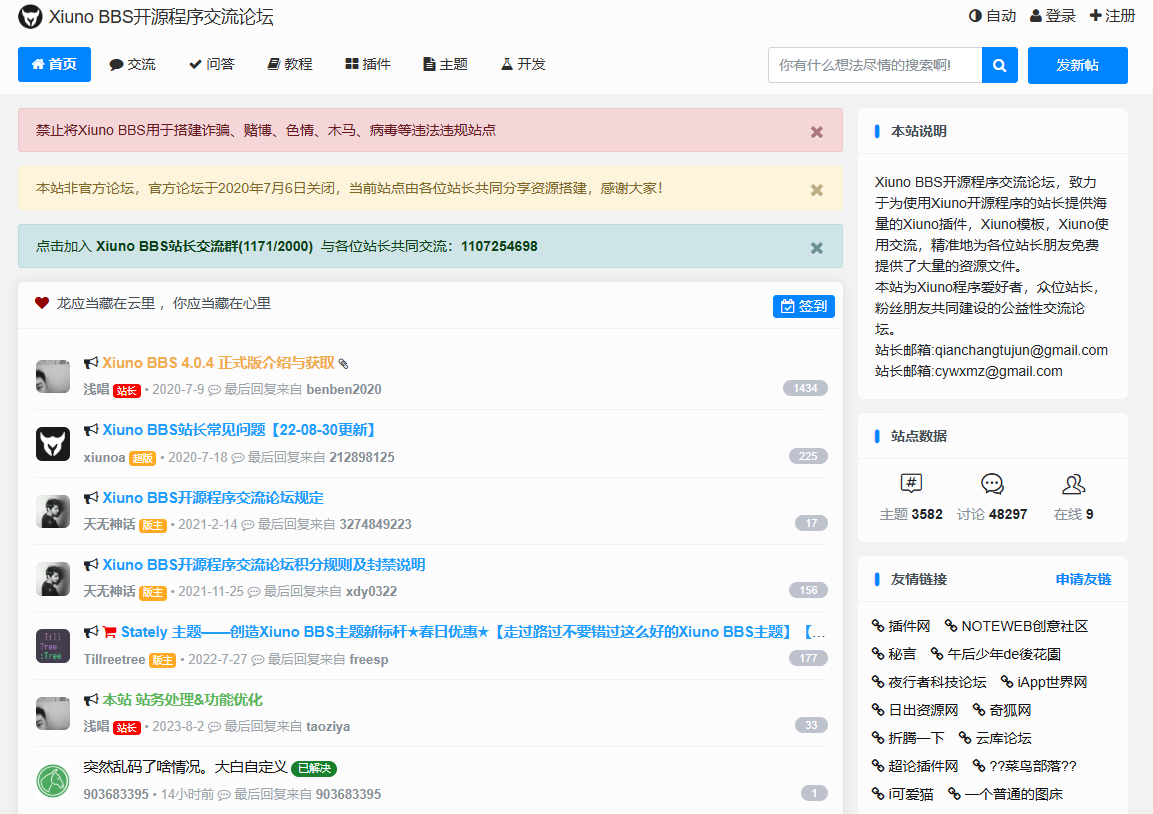Click last replier benben2020

pyautogui.click(x=343, y=390)
